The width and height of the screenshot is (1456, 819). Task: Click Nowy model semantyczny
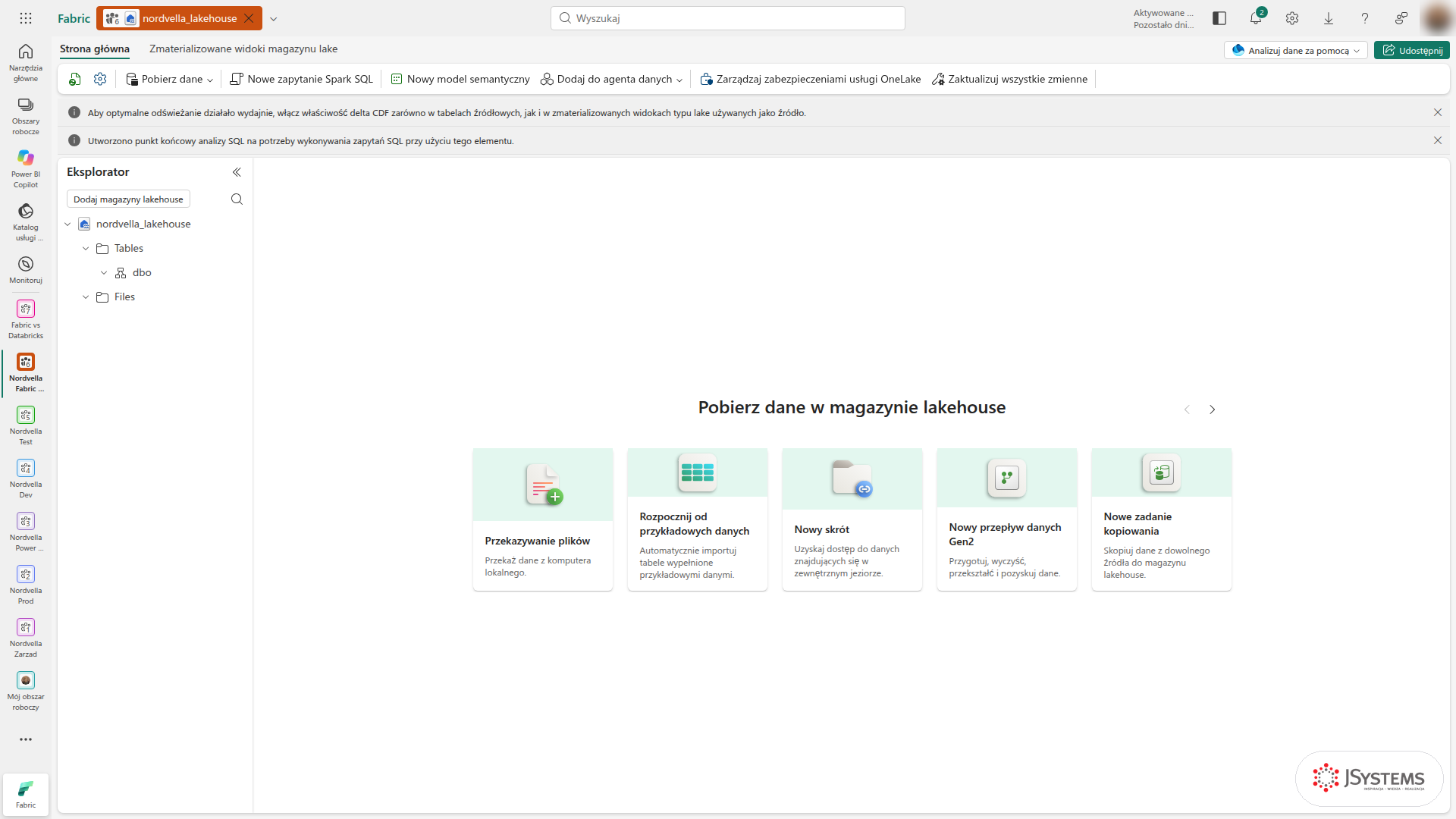click(460, 79)
